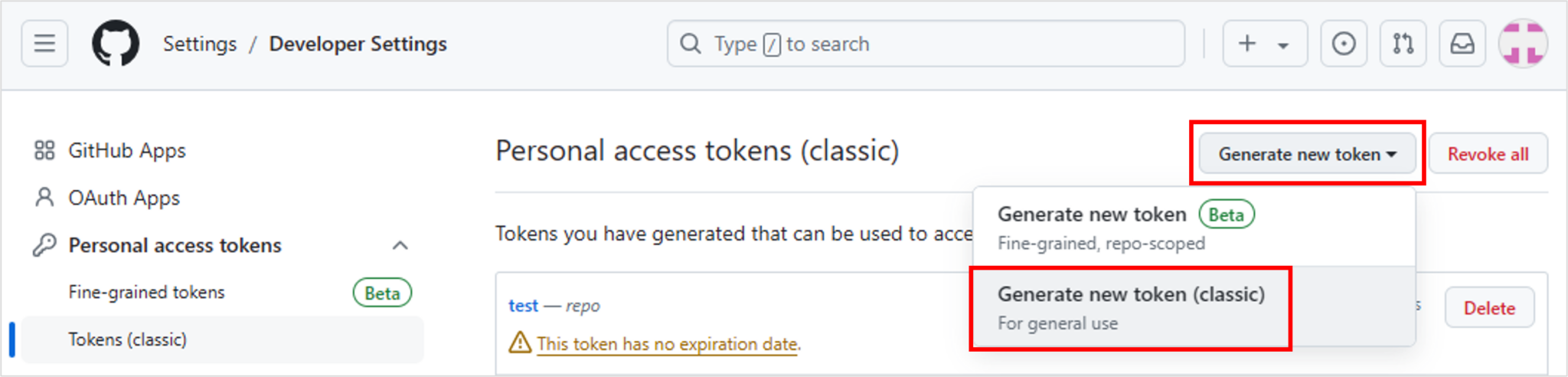Select Generate new token (classic) option
The height and width of the screenshot is (377, 1568).
click(1131, 308)
